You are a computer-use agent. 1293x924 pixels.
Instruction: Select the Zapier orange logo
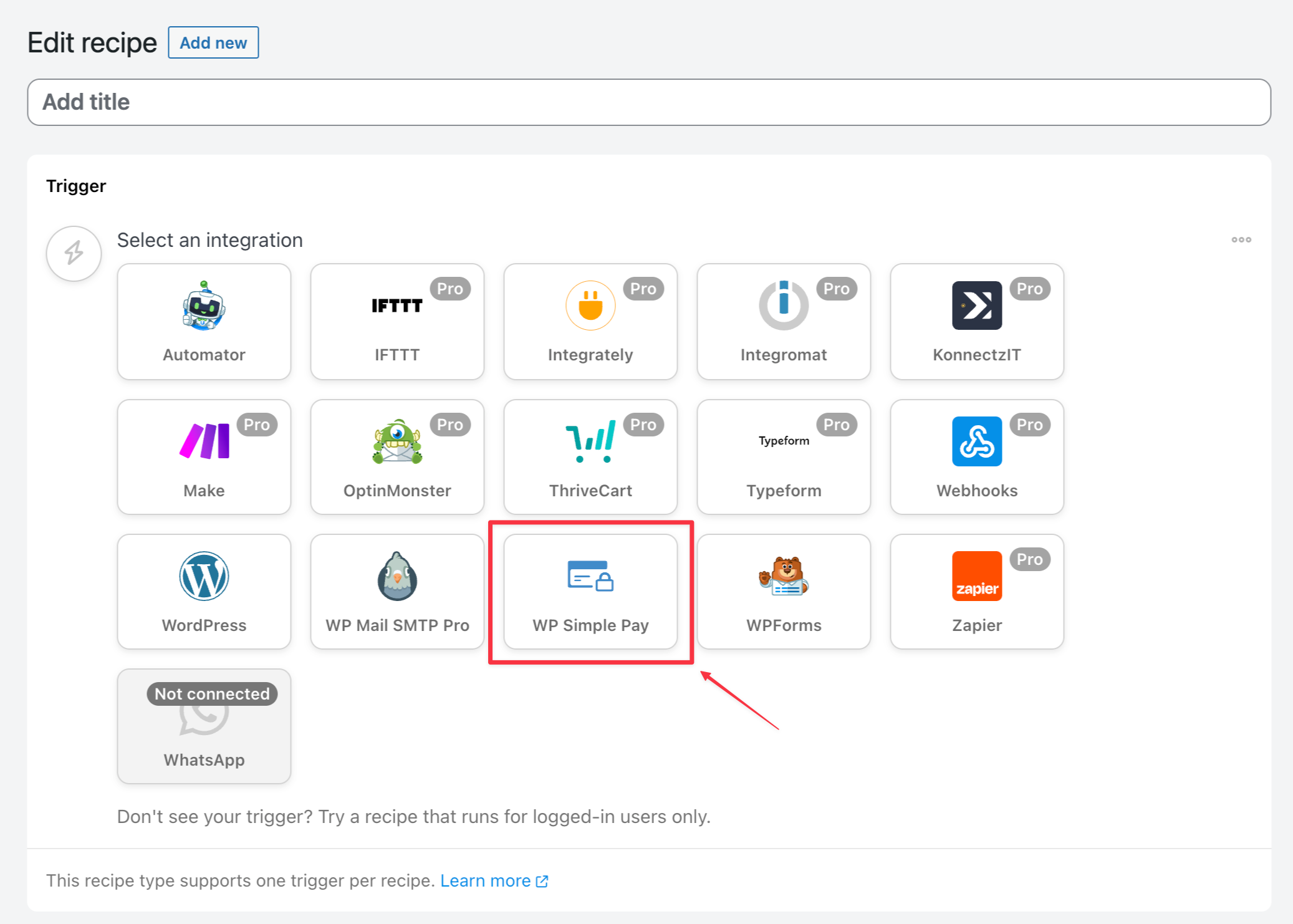977,576
